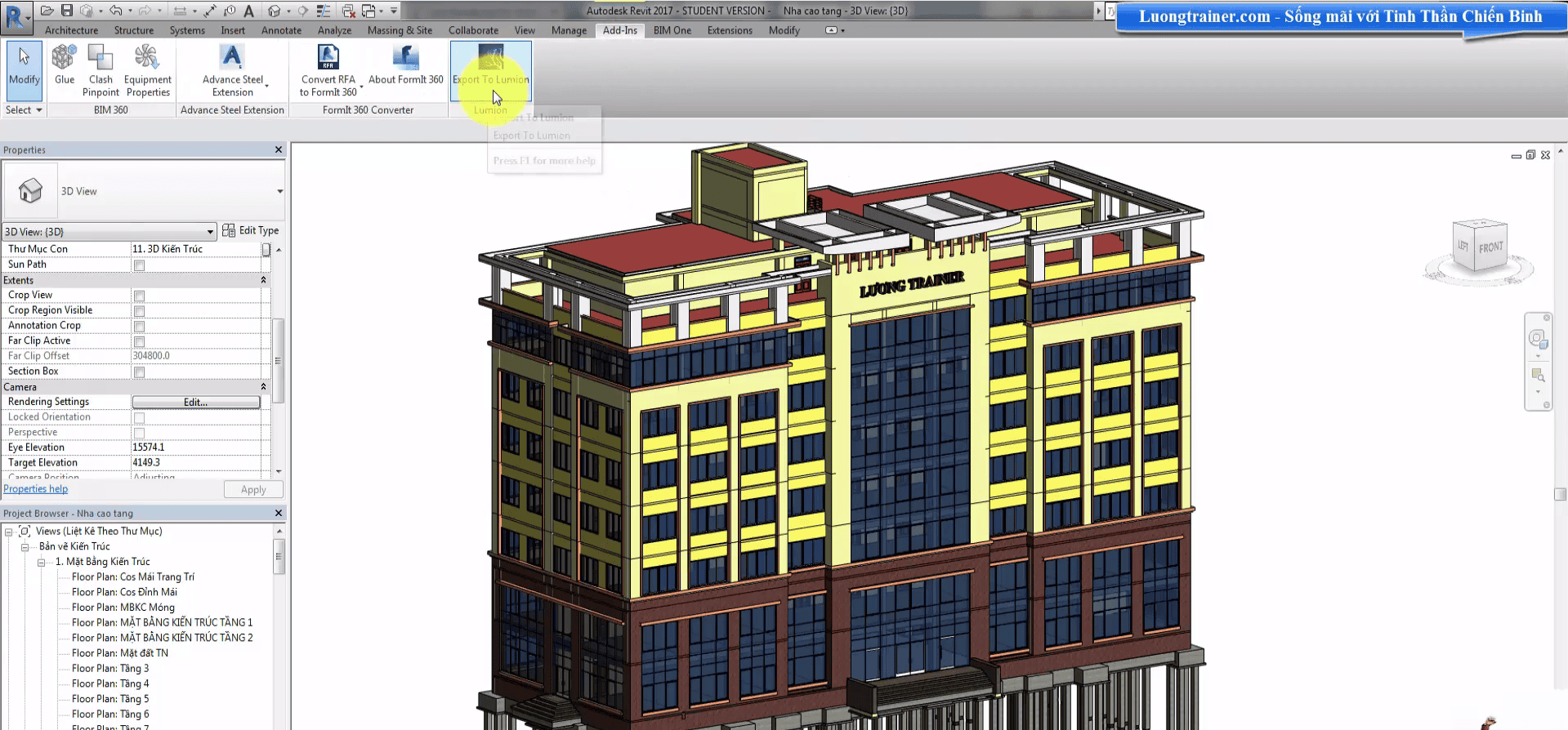Switch to the Structure ribbon tab
Image resolution: width=1568 pixels, height=730 pixels.
[x=134, y=30]
